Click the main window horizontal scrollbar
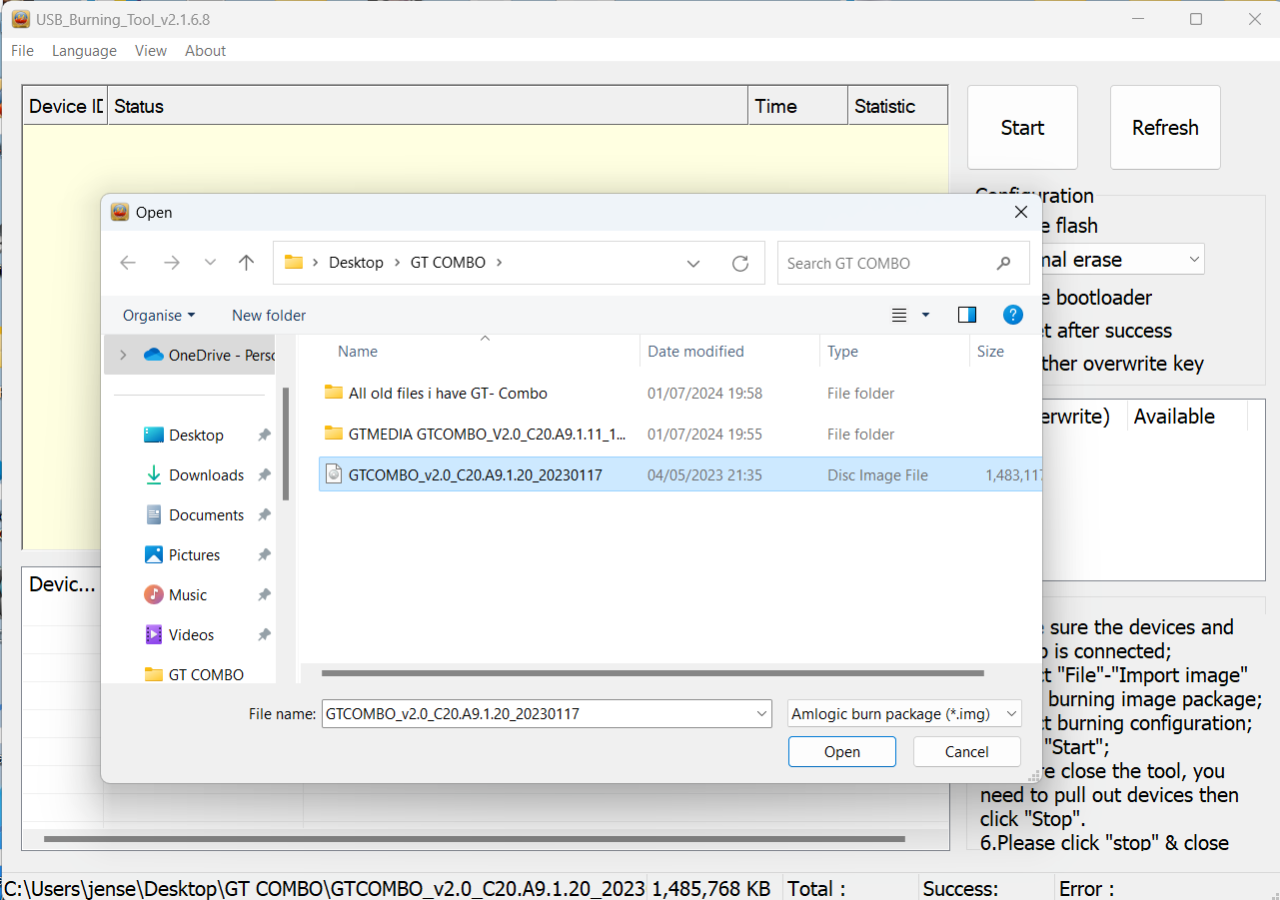 coord(475,839)
